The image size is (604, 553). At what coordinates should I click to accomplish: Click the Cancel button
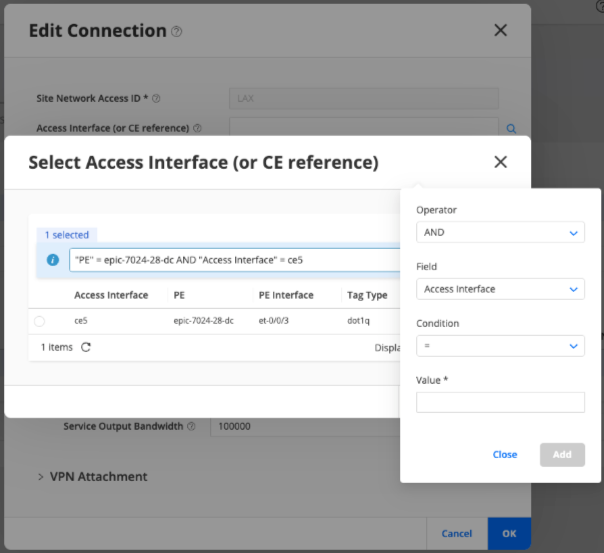point(456,534)
